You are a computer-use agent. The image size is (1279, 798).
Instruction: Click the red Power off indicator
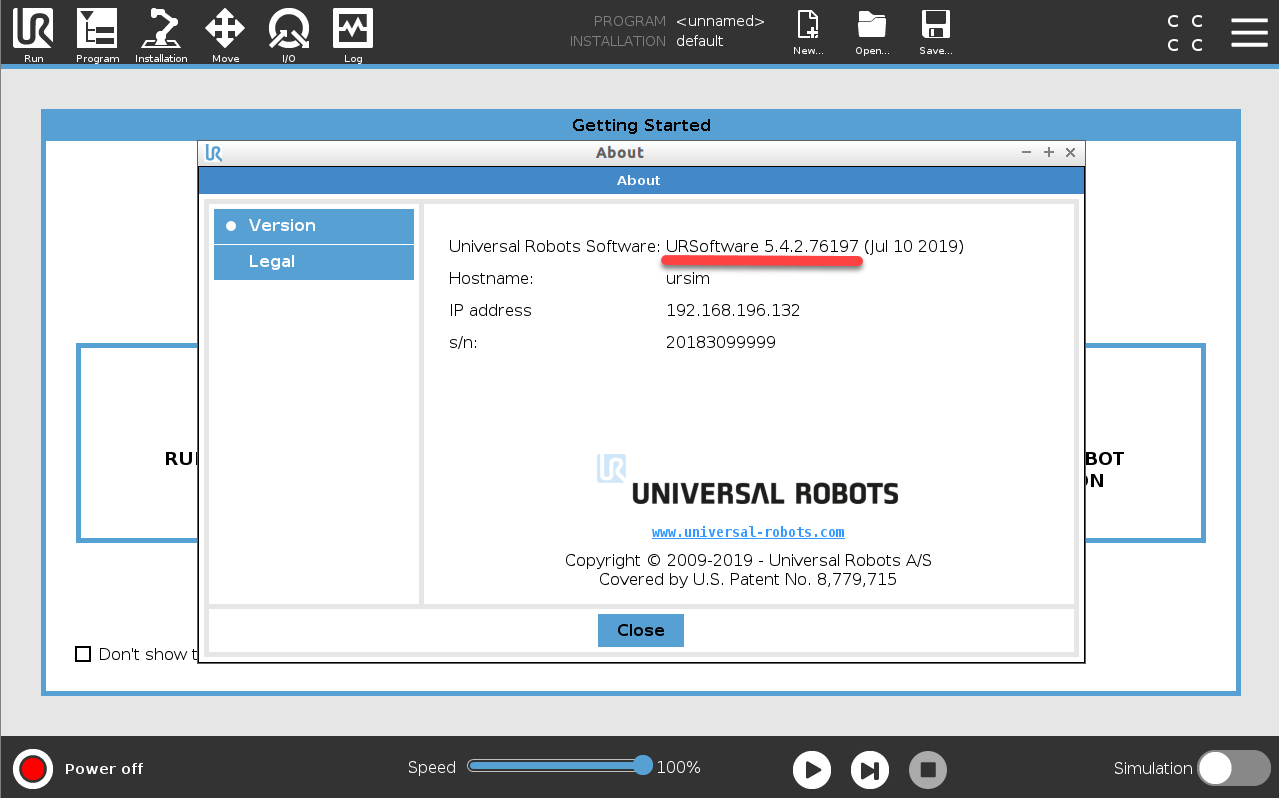click(x=33, y=768)
